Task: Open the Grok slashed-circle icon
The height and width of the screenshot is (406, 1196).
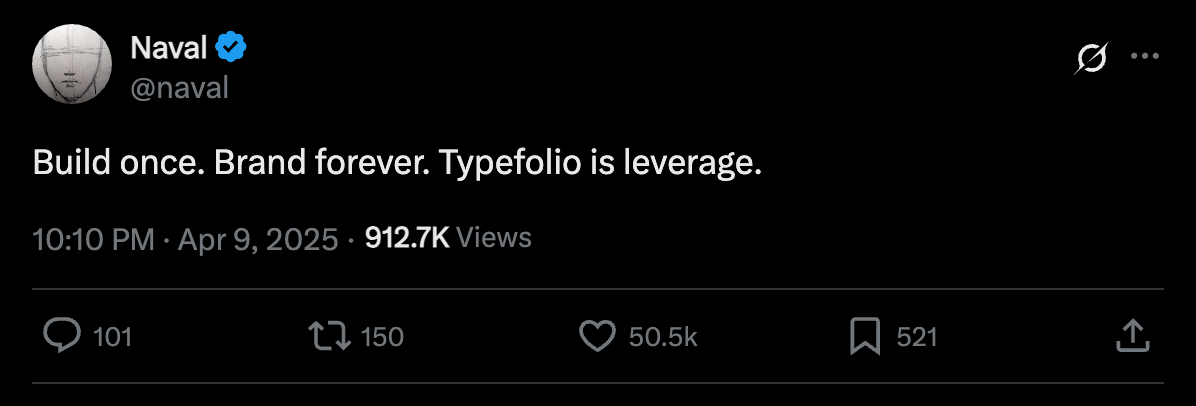Action: click(x=1091, y=58)
